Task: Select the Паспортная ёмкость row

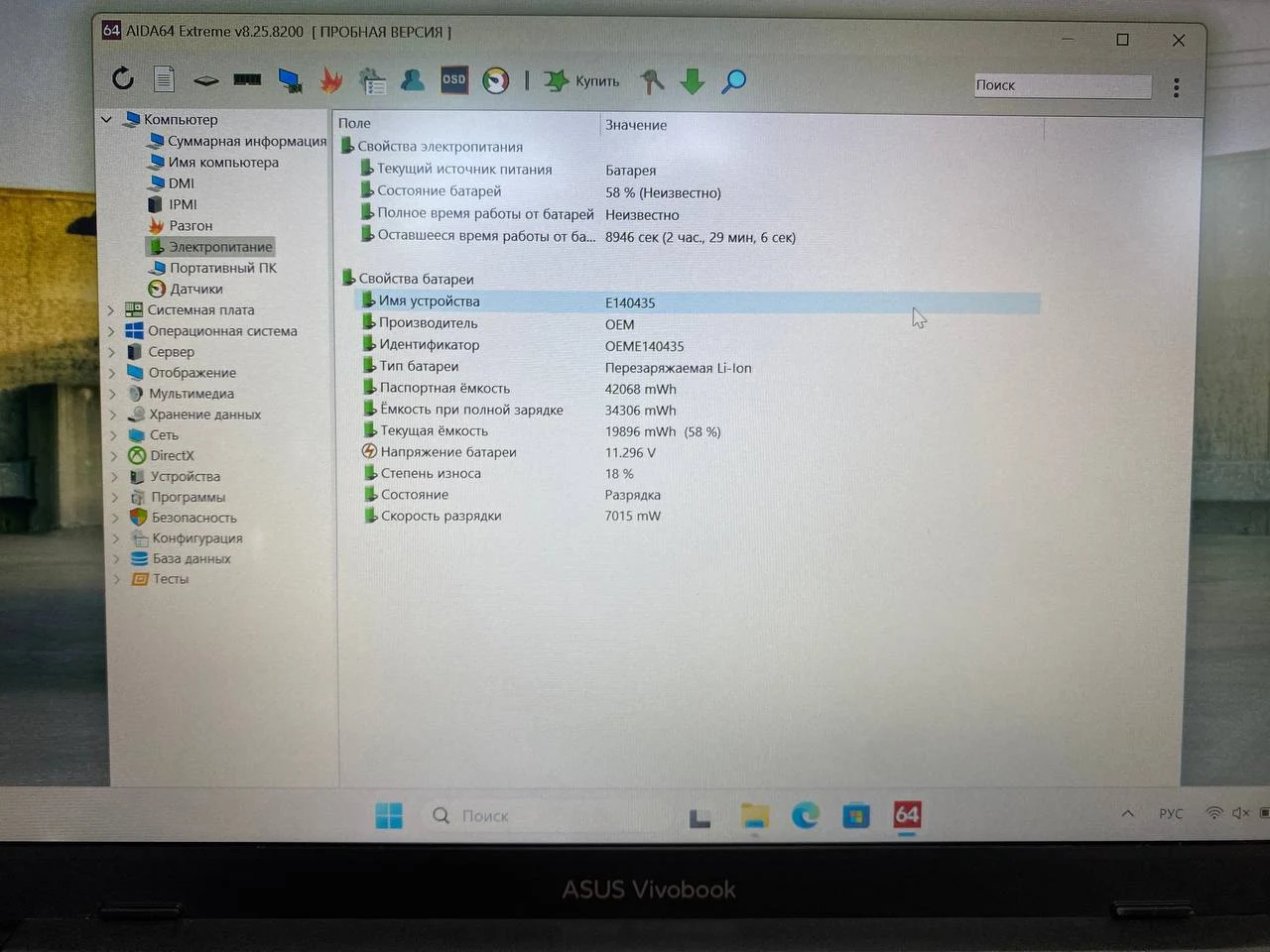Action: (698, 389)
